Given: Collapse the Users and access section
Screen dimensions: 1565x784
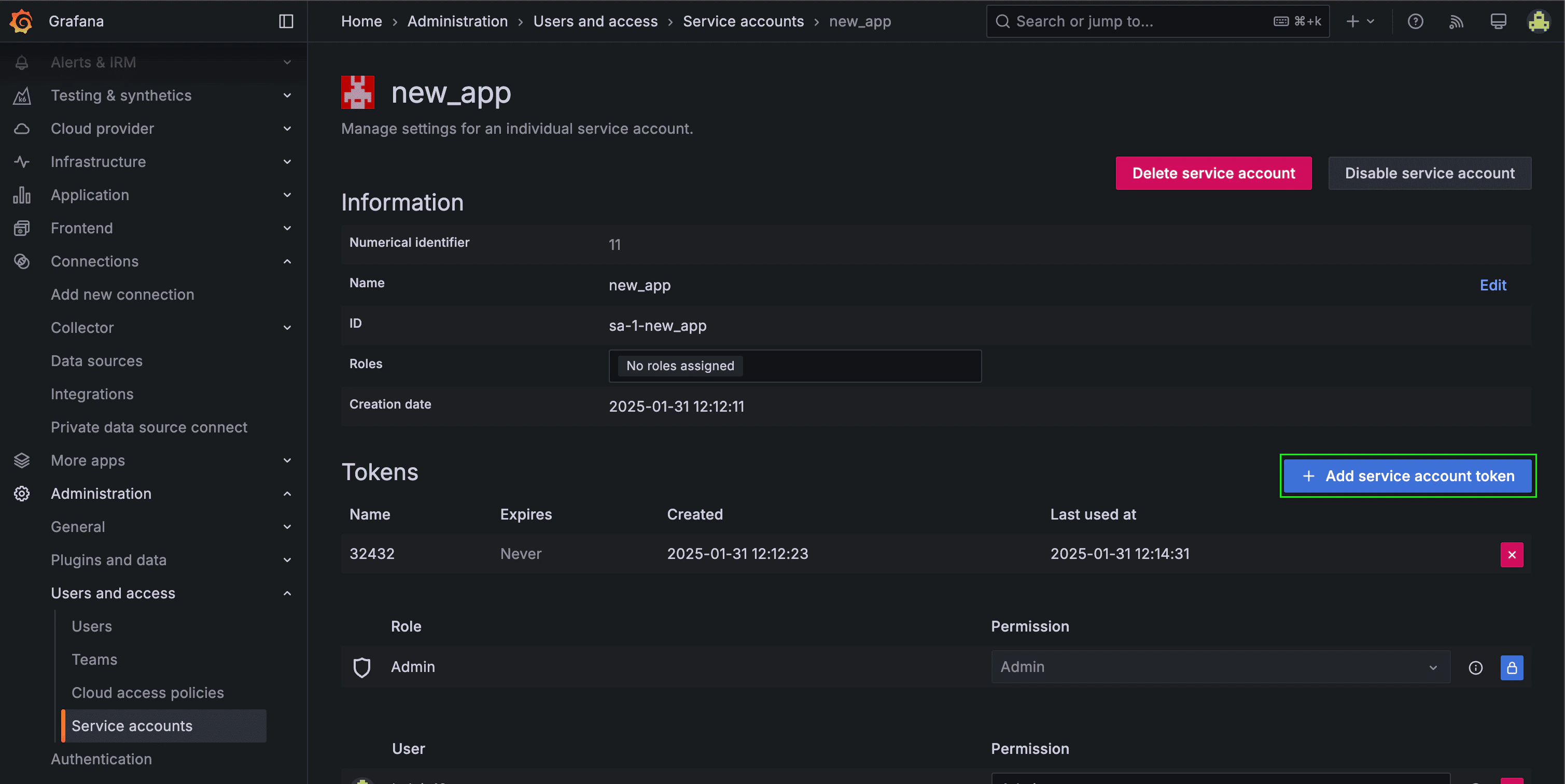Looking at the screenshot, I should point(287,593).
